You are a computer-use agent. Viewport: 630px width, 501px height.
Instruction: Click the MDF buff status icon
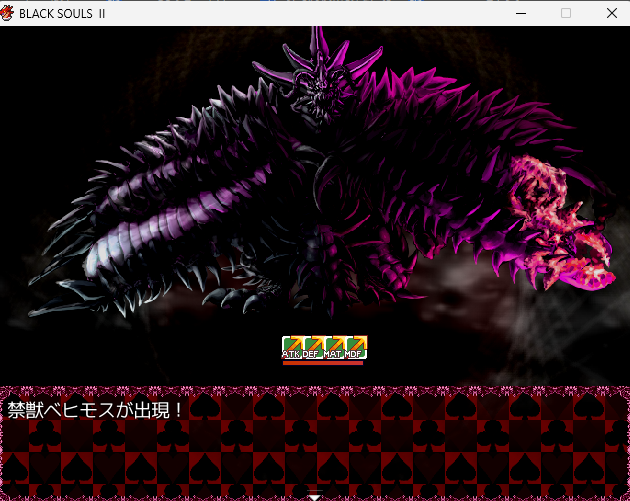click(356, 348)
